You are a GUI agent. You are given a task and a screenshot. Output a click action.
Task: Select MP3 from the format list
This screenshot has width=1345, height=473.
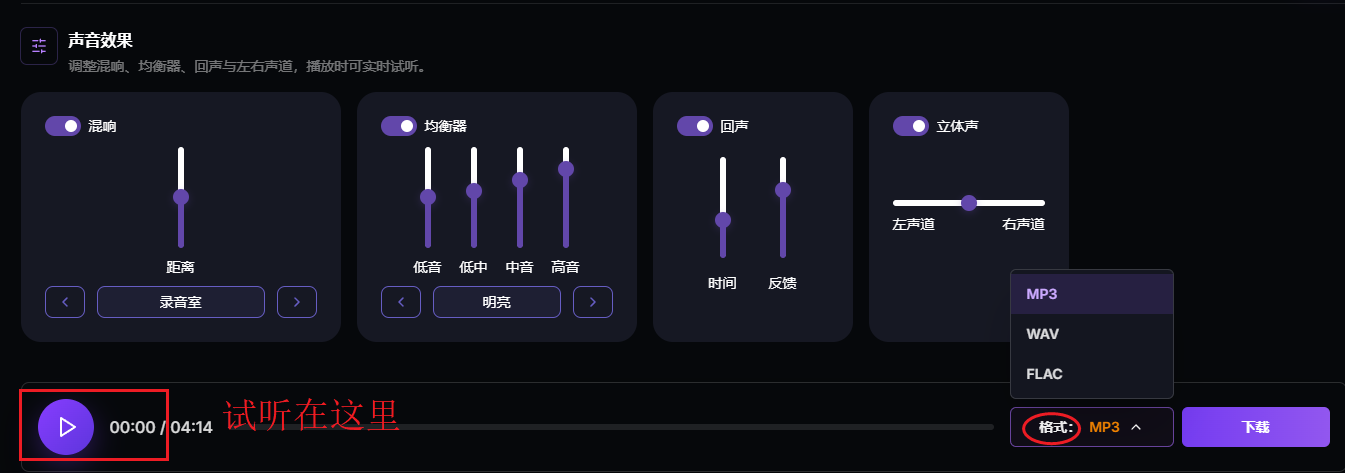(x=1092, y=294)
